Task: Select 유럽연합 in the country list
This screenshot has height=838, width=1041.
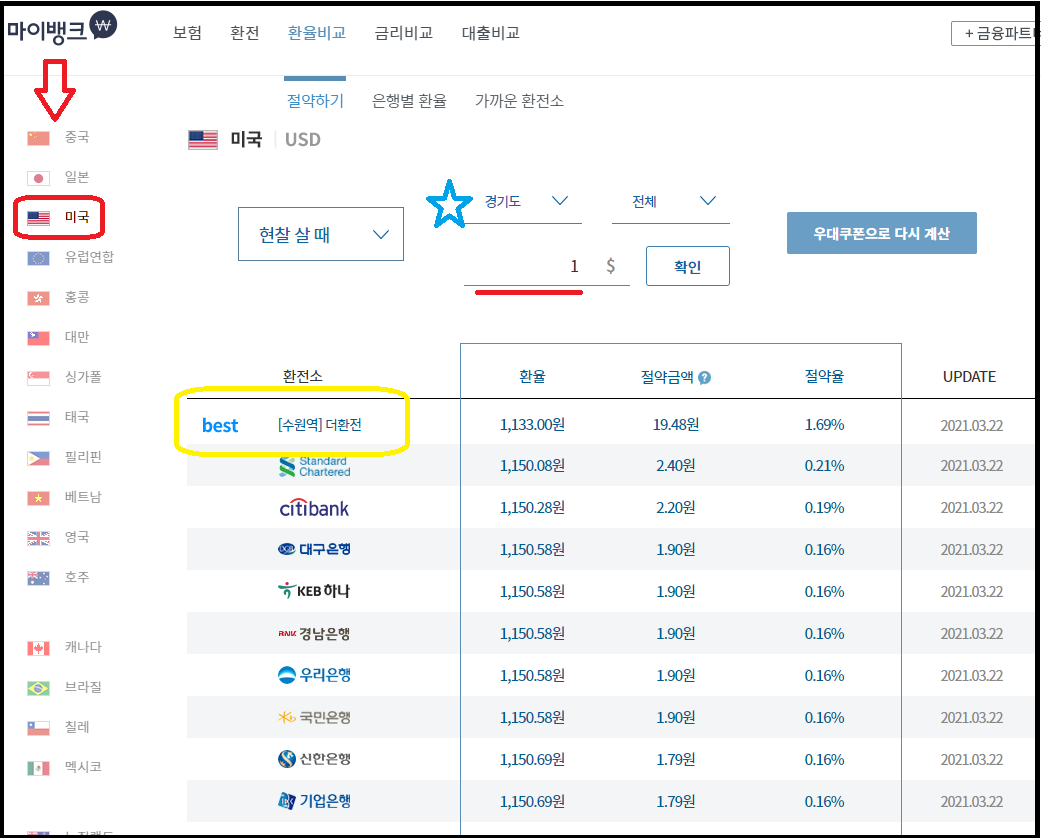Action: (89, 257)
